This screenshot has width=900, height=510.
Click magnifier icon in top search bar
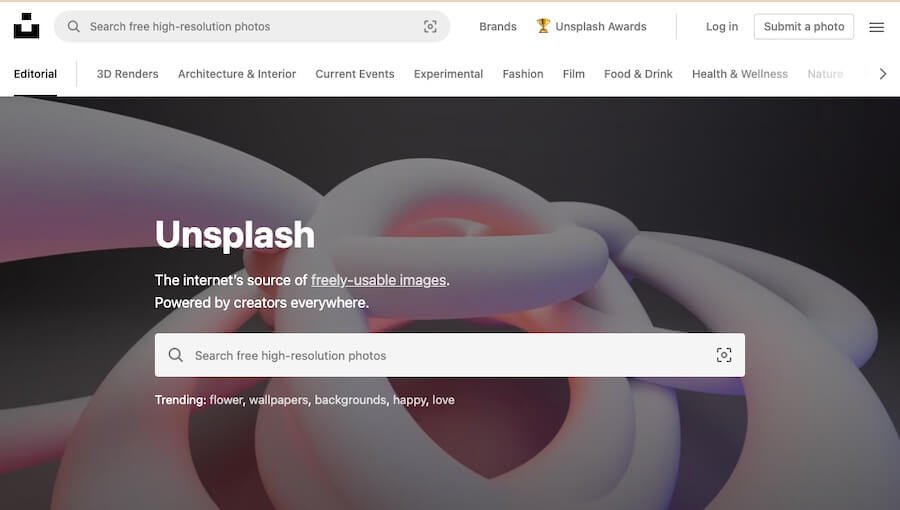73,26
